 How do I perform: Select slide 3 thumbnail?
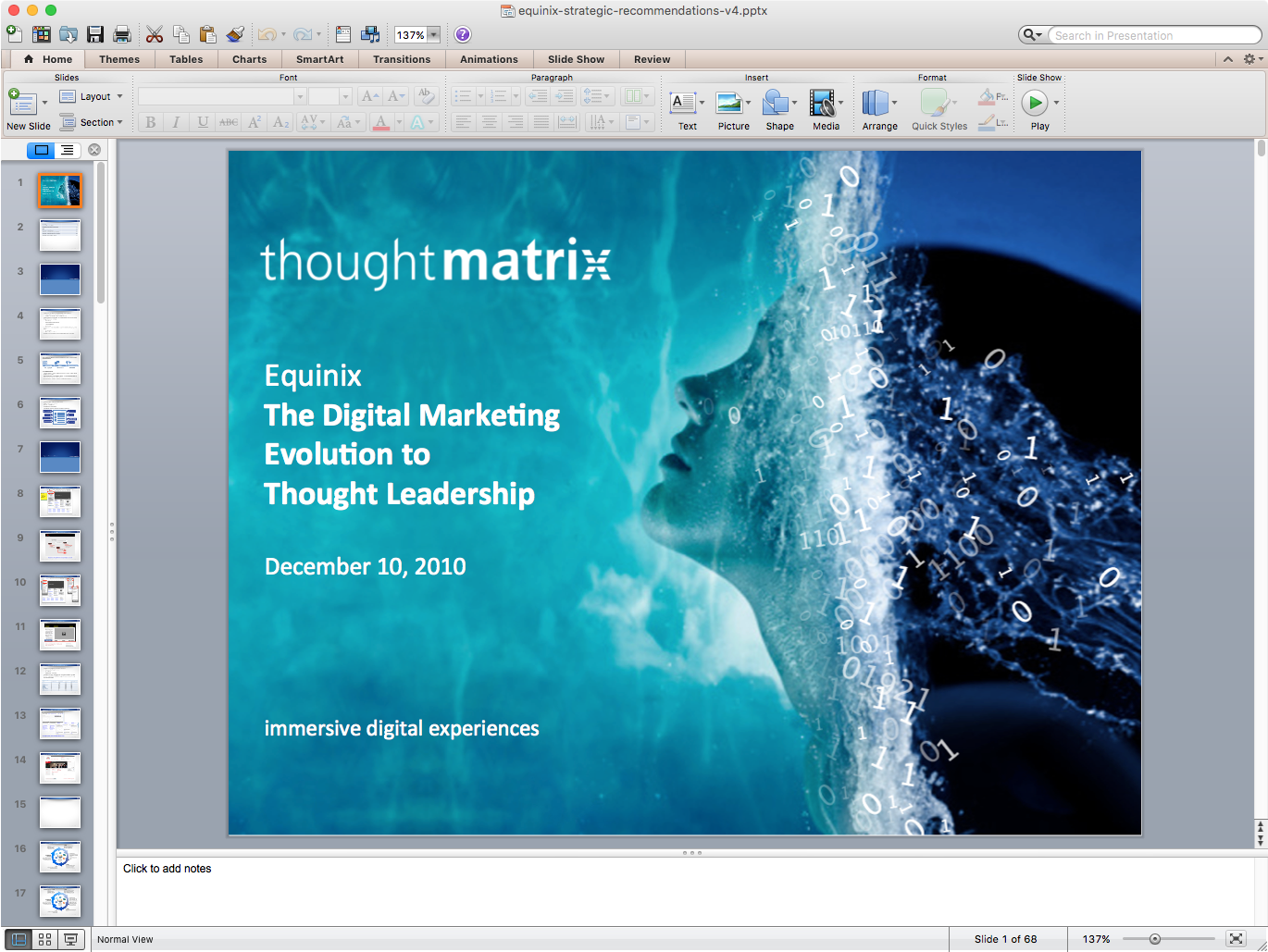coord(60,278)
